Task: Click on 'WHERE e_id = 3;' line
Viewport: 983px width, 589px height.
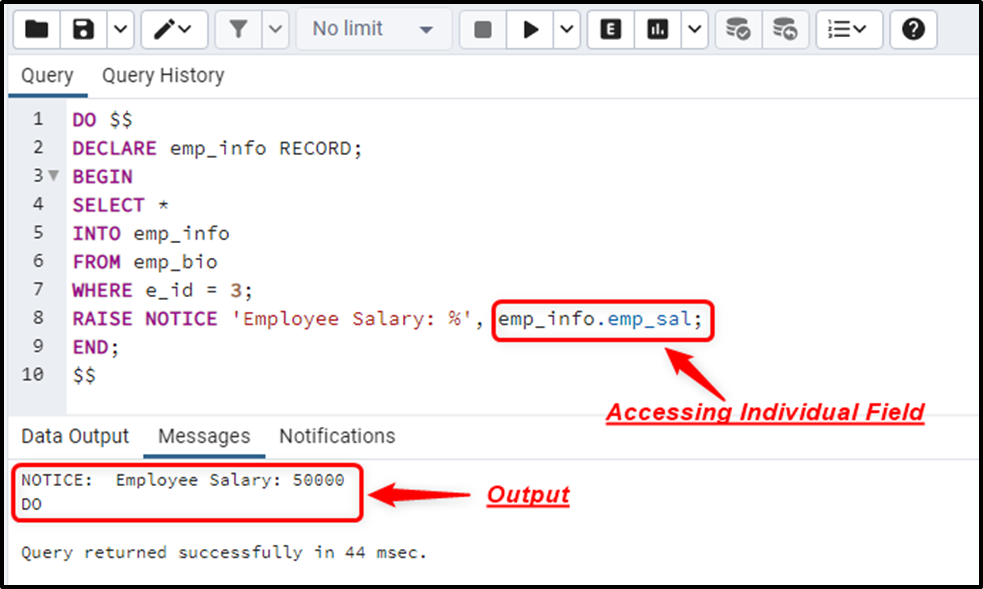Action: (x=162, y=290)
